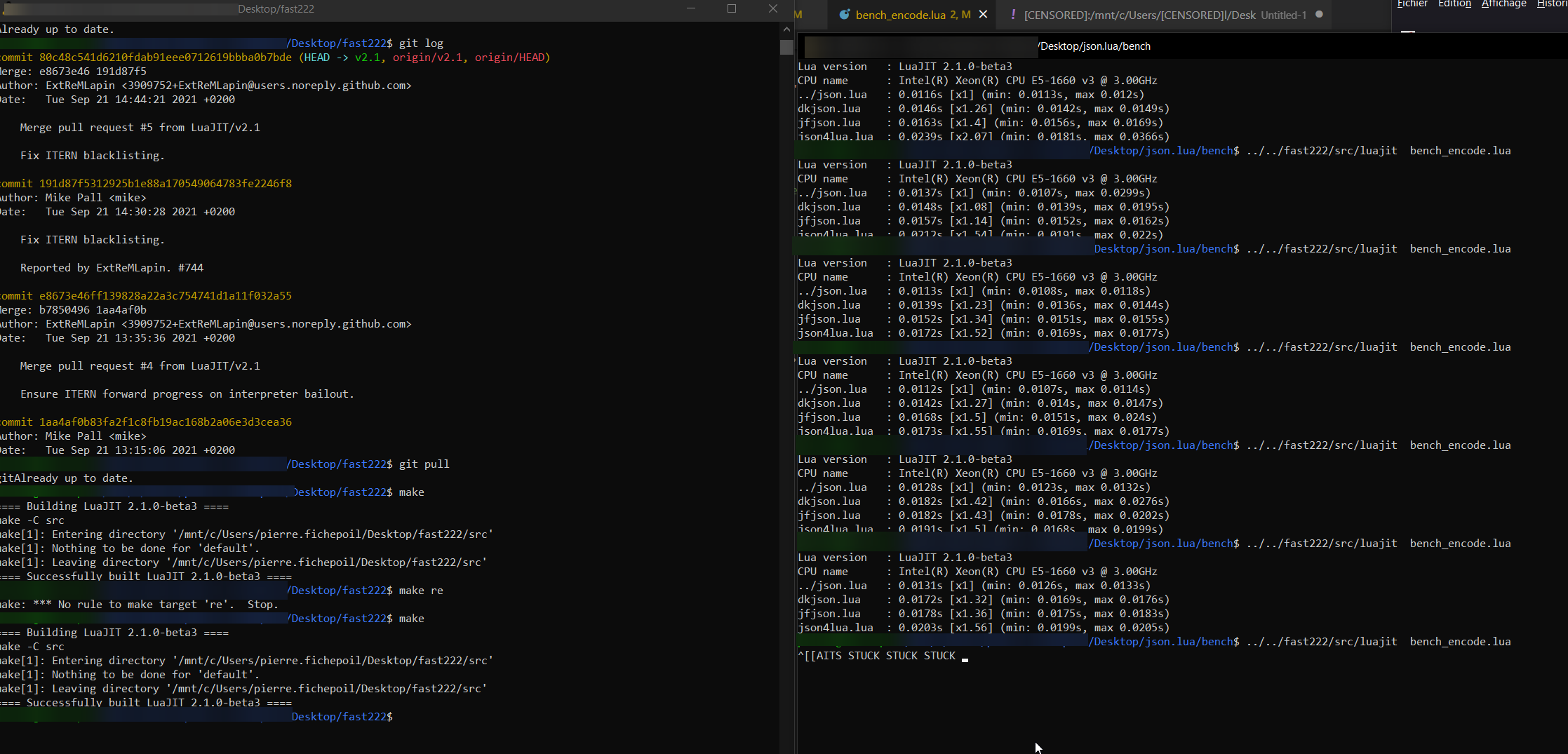Click the left terminal window title bar
The height and width of the screenshot is (754, 1568).
pyautogui.click(x=276, y=8)
